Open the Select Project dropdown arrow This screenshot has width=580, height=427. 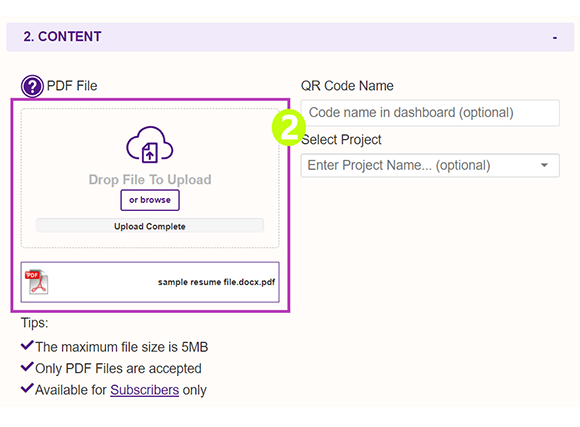(544, 165)
